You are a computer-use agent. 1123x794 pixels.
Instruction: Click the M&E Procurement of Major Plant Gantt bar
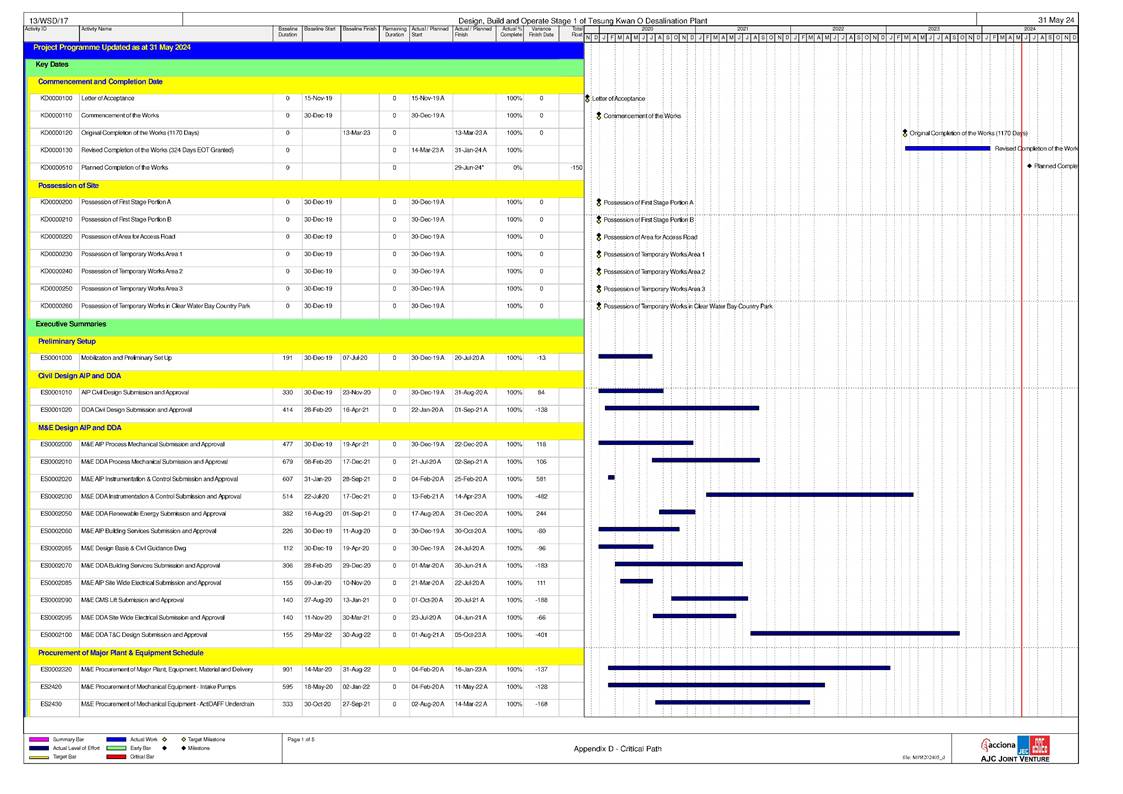tap(748, 668)
